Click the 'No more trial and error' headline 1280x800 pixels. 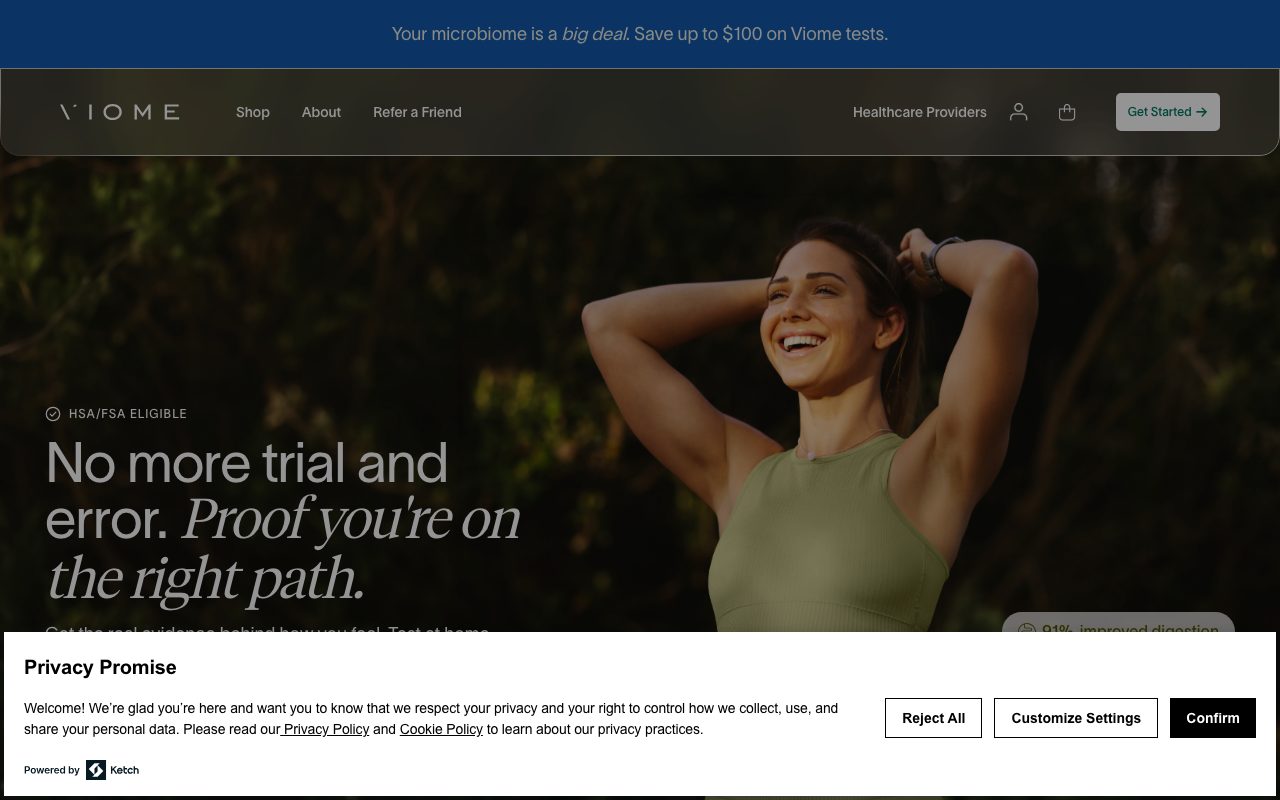(x=283, y=520)
